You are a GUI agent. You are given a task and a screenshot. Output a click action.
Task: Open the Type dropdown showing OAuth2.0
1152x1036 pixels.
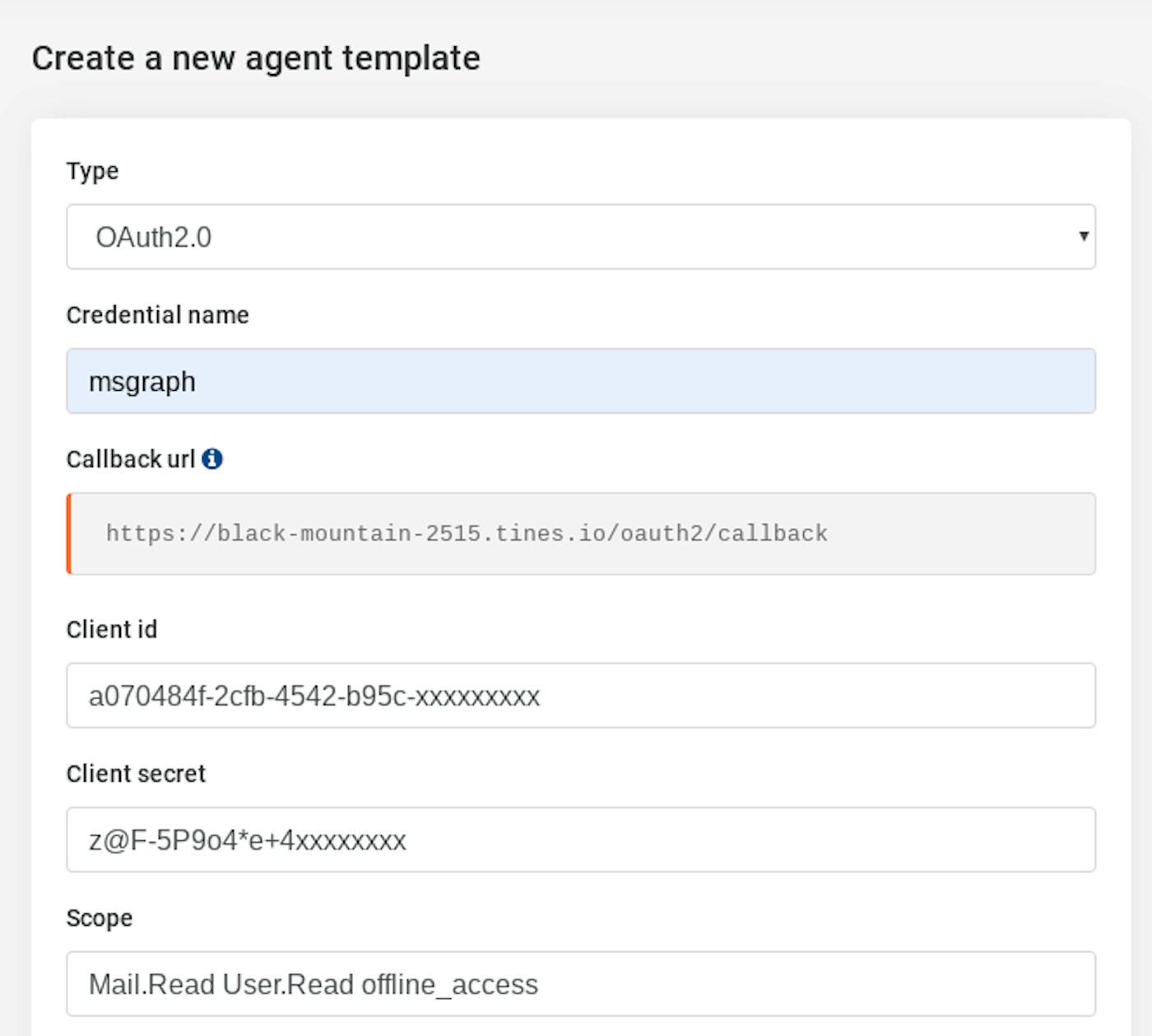click(x=580, y=237)
